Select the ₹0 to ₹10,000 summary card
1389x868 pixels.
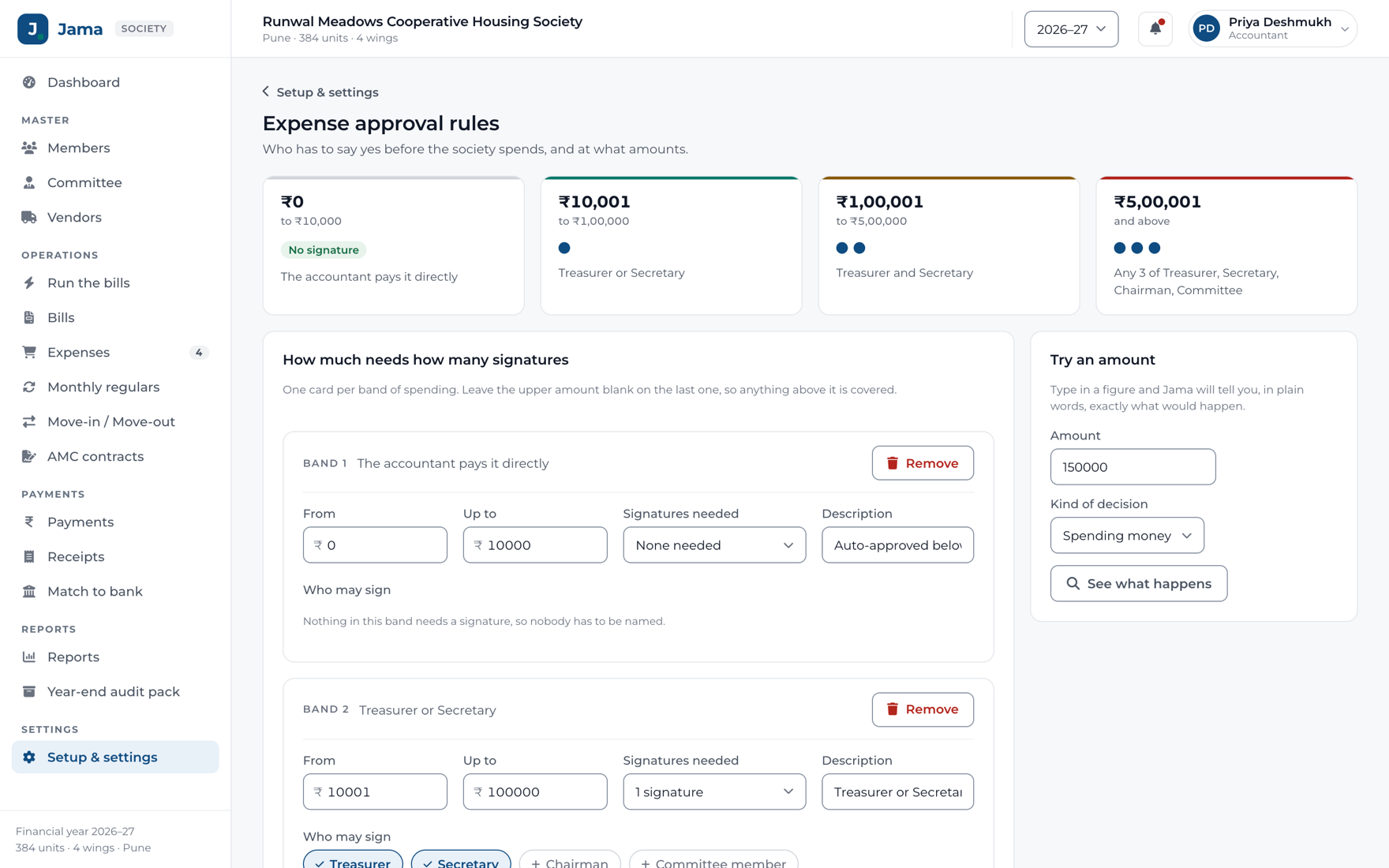393,245
